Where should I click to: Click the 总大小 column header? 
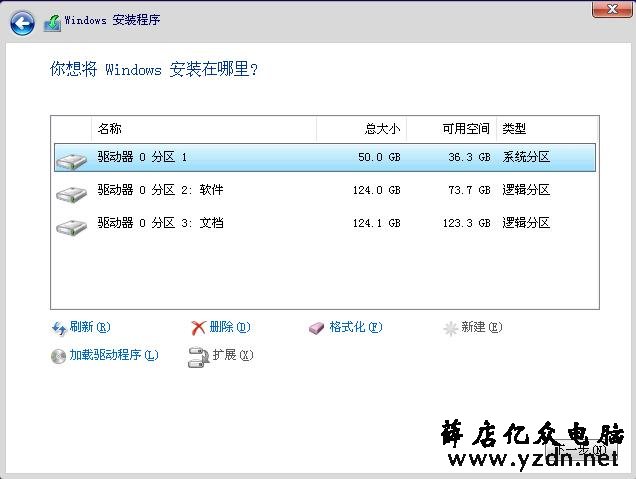coord(361,129)
